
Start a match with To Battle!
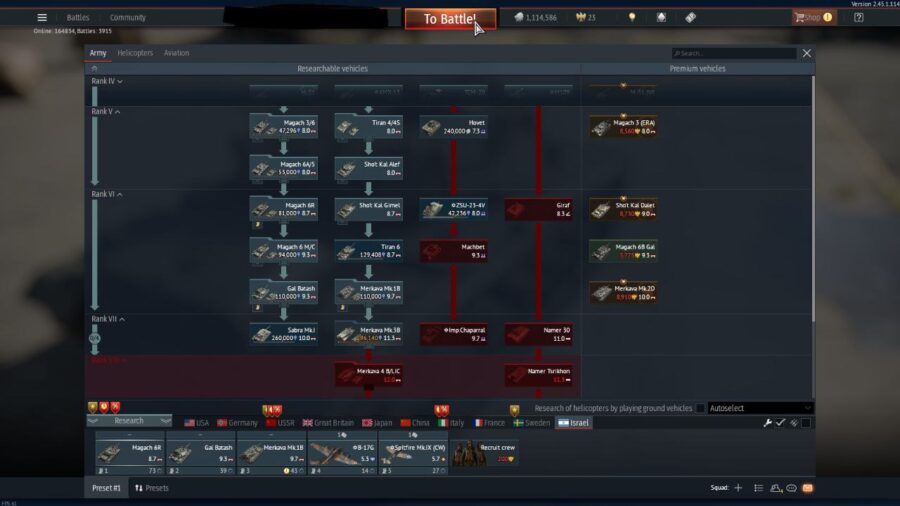tap(450, 19)
